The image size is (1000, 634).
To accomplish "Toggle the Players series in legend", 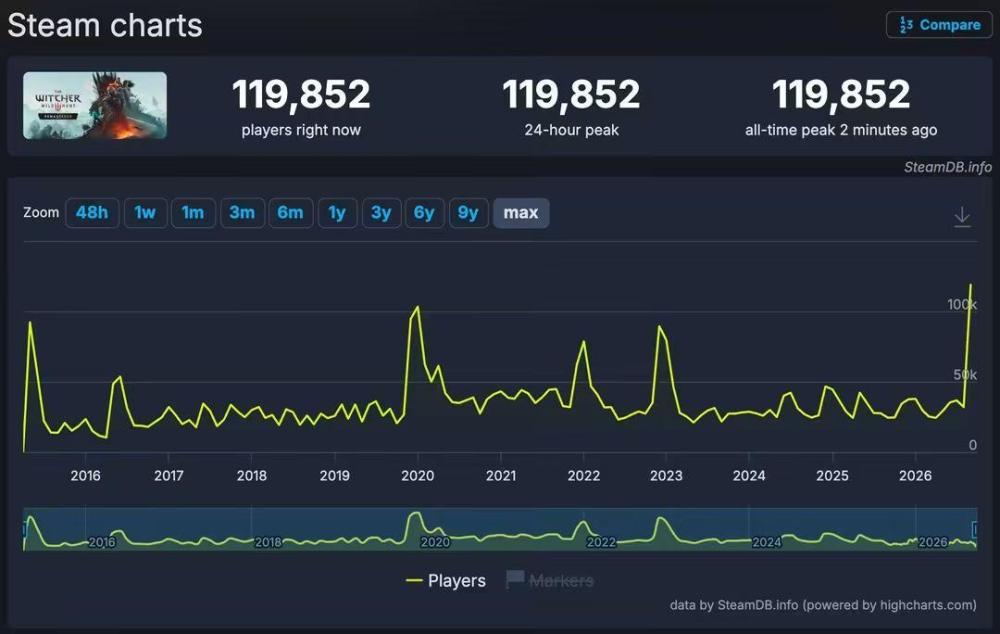I will [x=446, y=580].
